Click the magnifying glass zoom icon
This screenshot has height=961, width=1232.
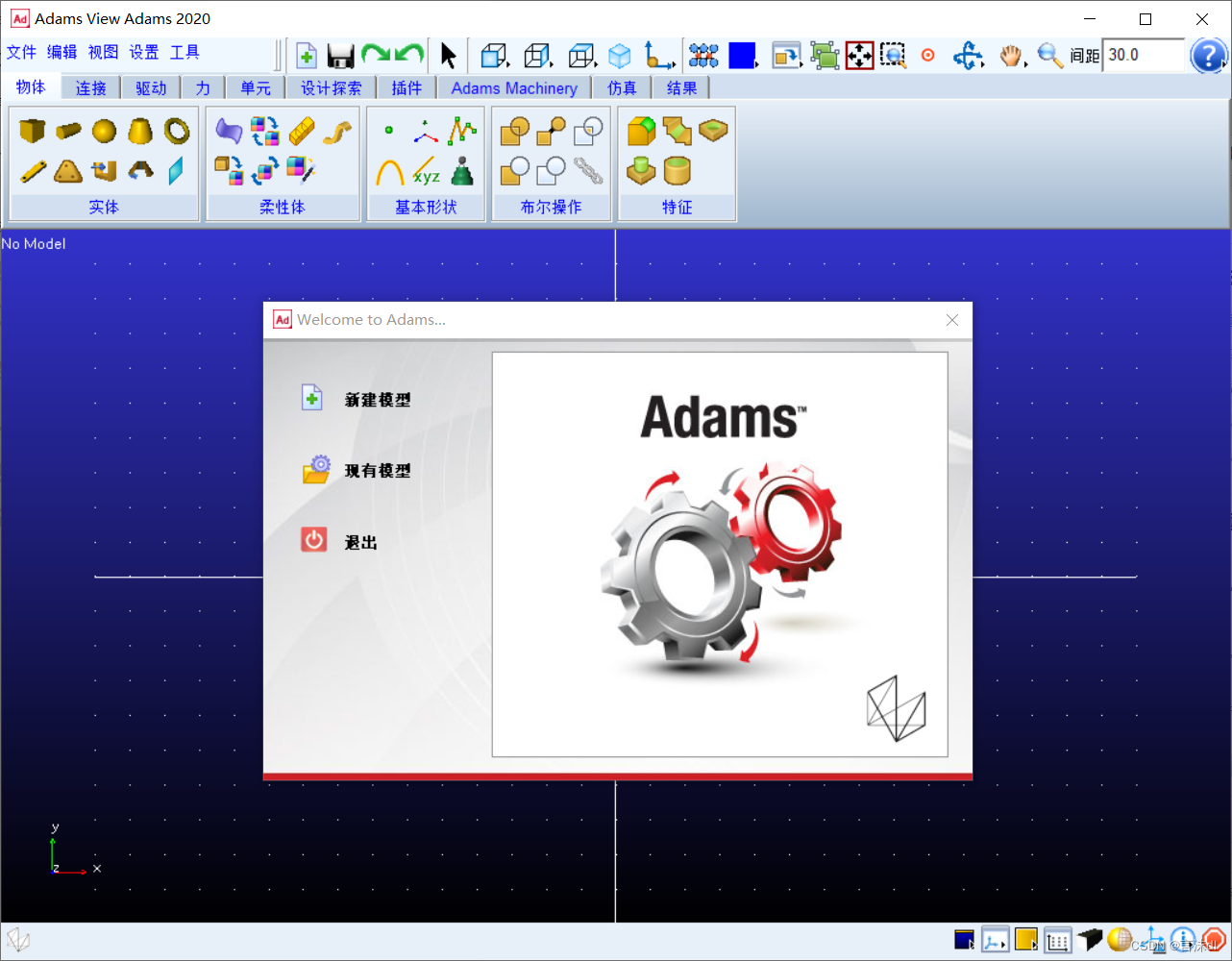(1050, 56)
